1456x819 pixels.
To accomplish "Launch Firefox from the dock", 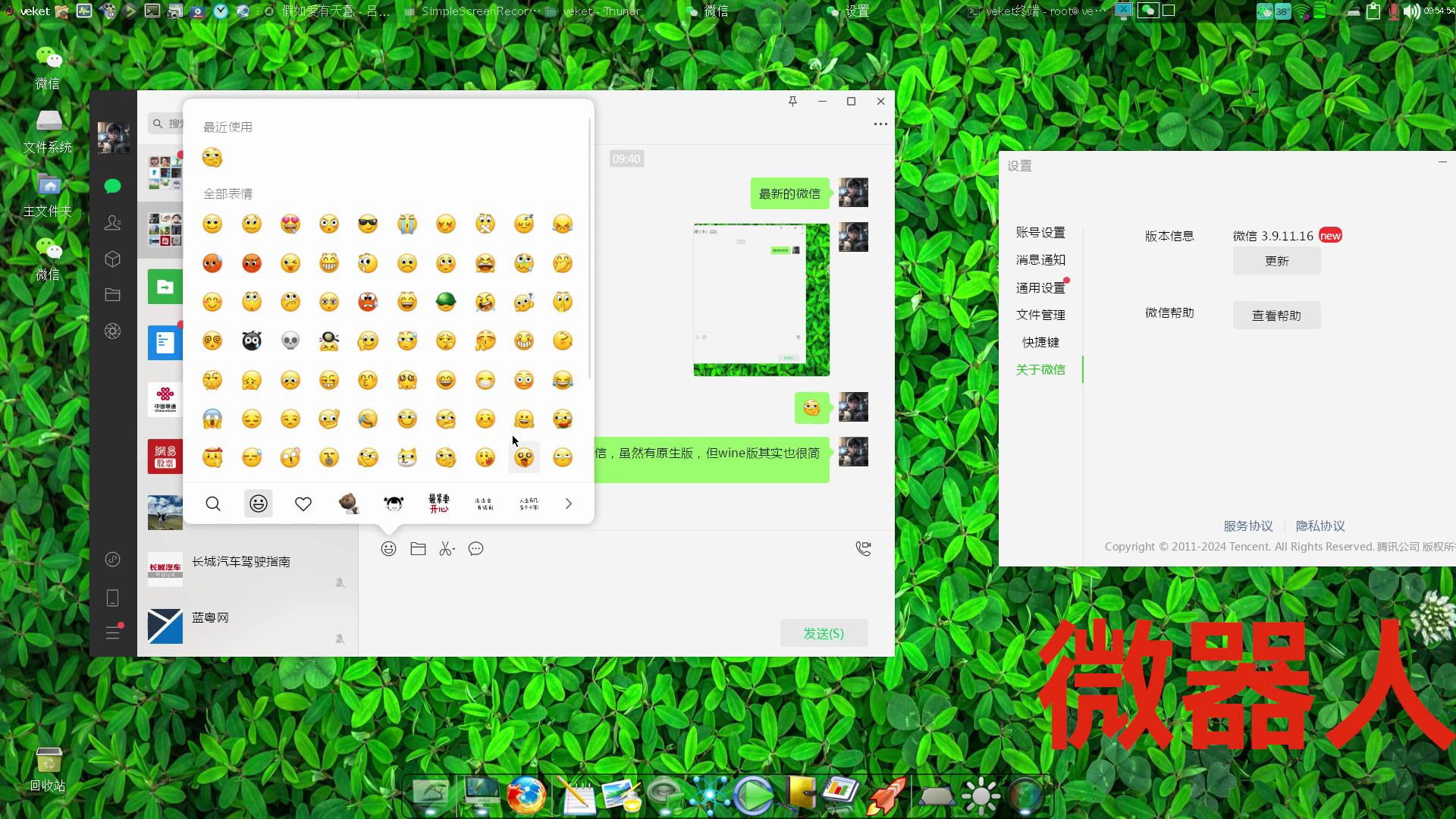I will pos(526,795).
